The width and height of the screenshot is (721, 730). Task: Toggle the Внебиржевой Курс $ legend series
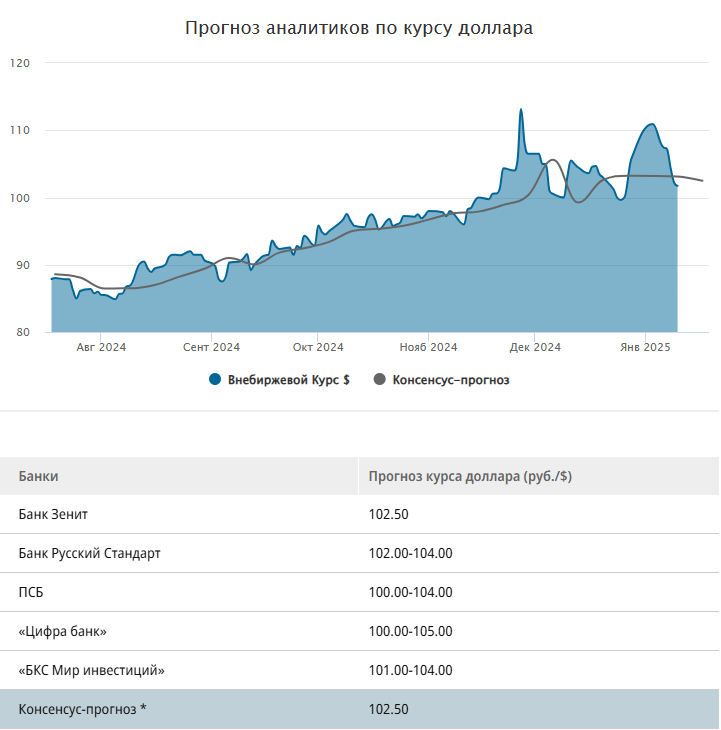[x=280, y=380]
